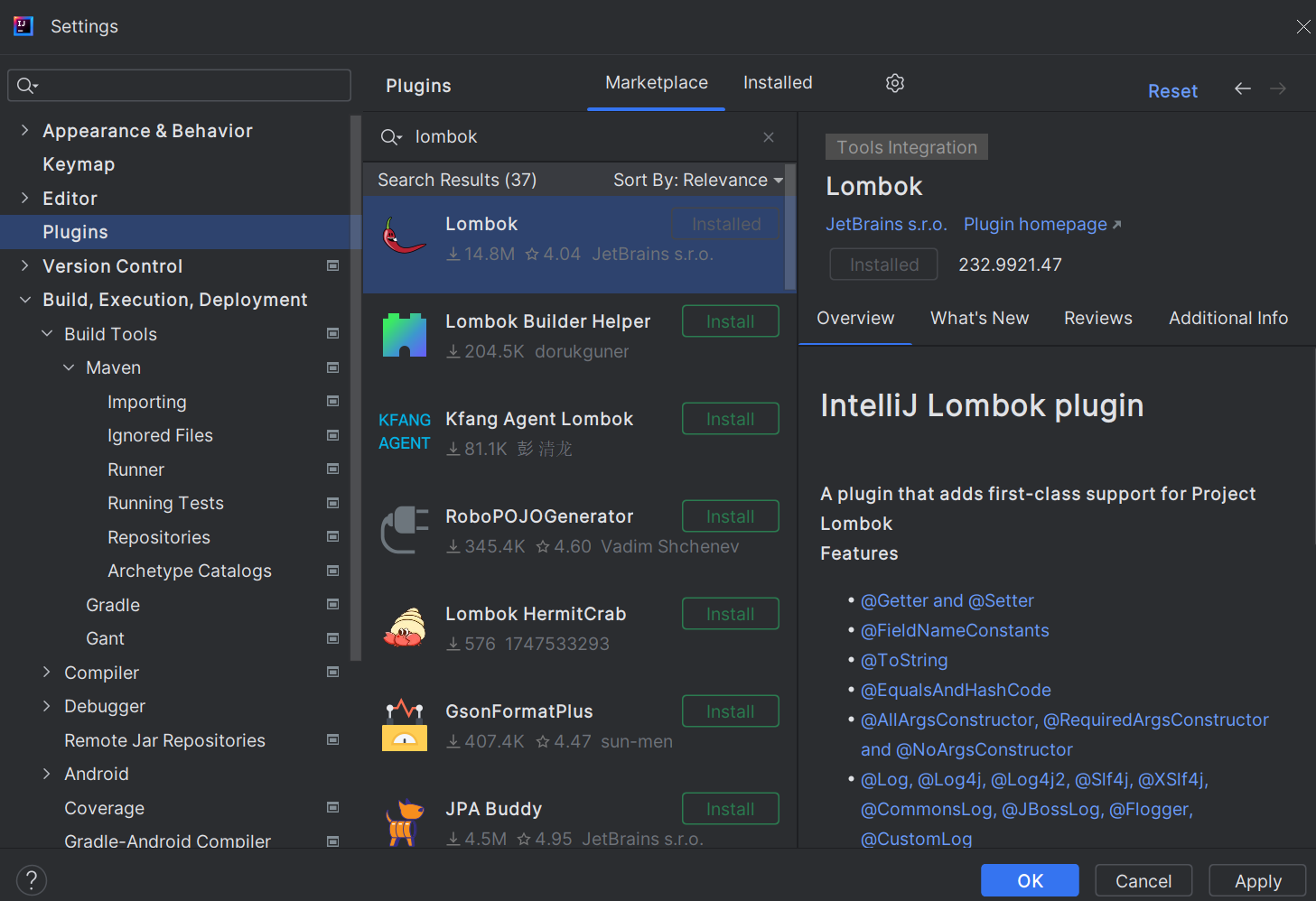Click GsonFormatPlus plugin icon
This screenshot has height=901, width=1316.
(x=404, y=725)
